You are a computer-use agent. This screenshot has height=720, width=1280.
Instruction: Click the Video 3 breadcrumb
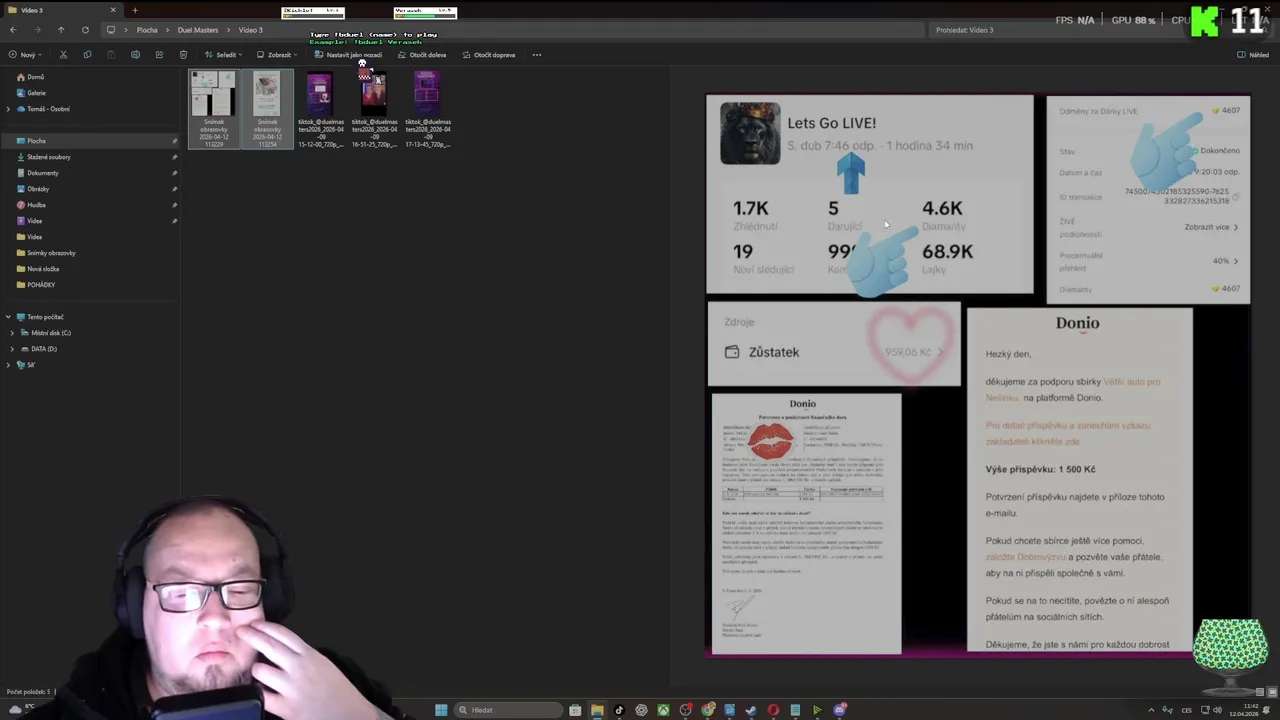[251, 30]
